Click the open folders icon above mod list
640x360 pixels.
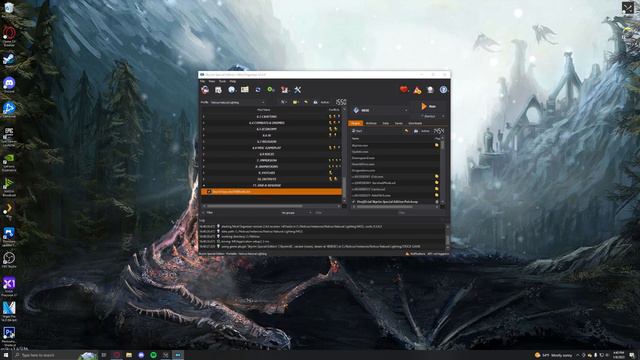pyautogui.click(x=296, y=102)
